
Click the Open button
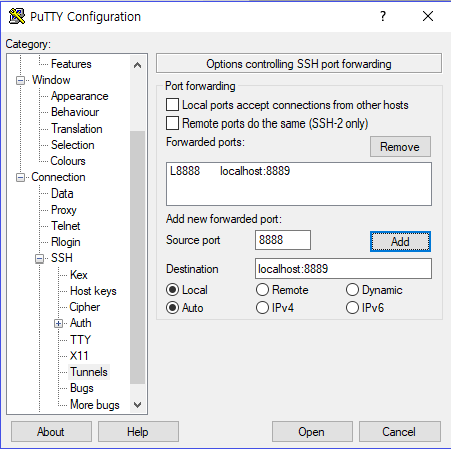pyautogui.click(x=312, y=432)
